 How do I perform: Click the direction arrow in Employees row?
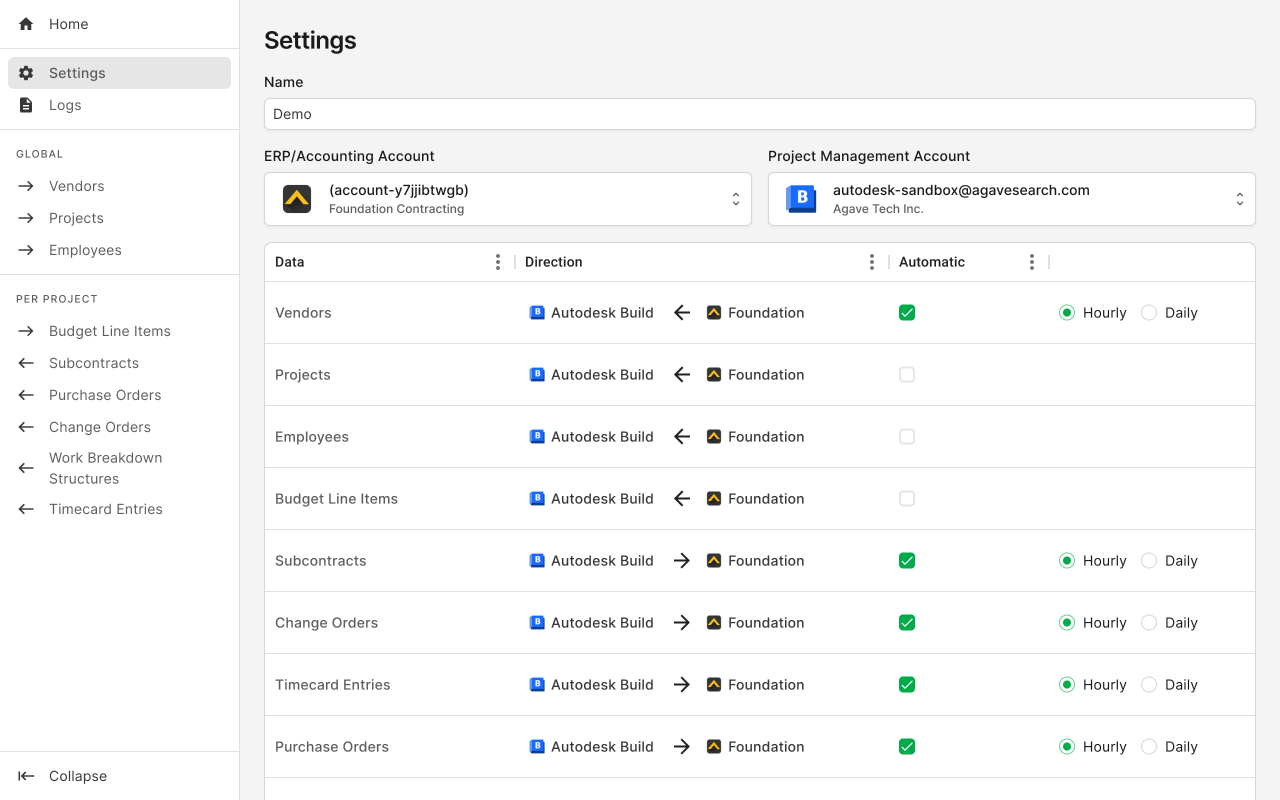pos(682,437)
